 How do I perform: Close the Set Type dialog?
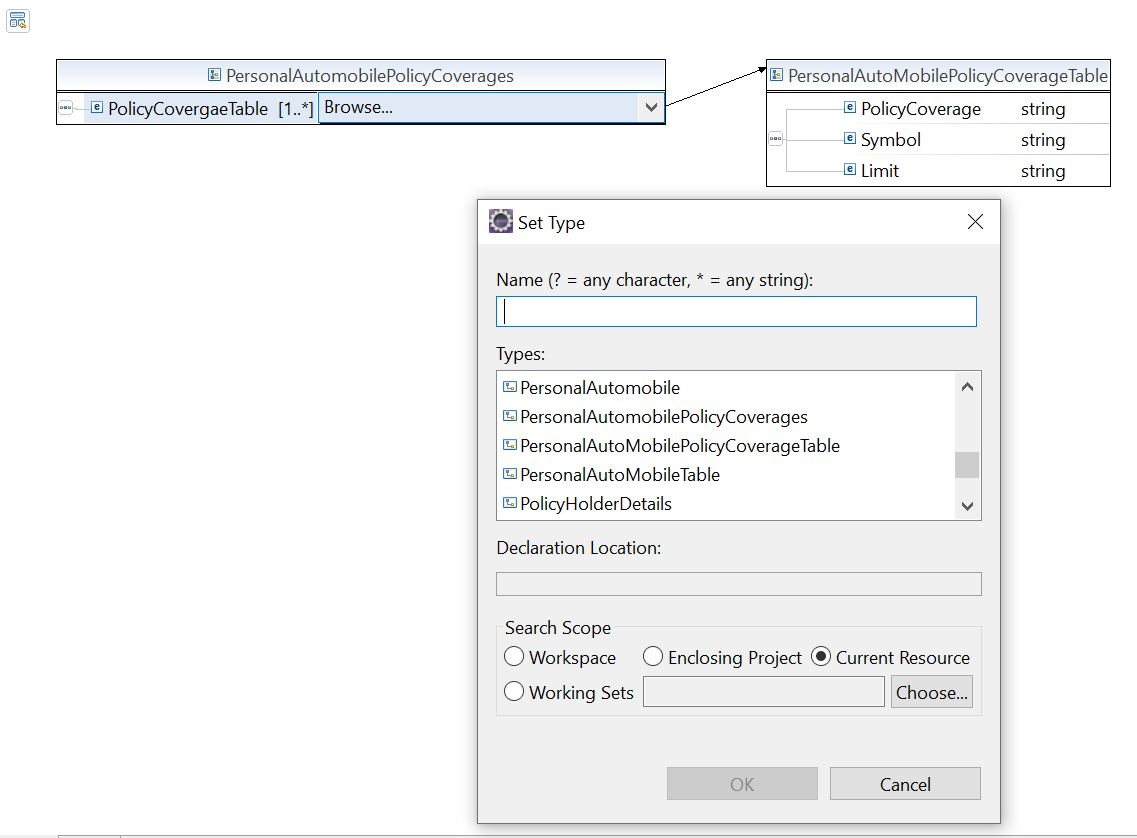[975, 222]
